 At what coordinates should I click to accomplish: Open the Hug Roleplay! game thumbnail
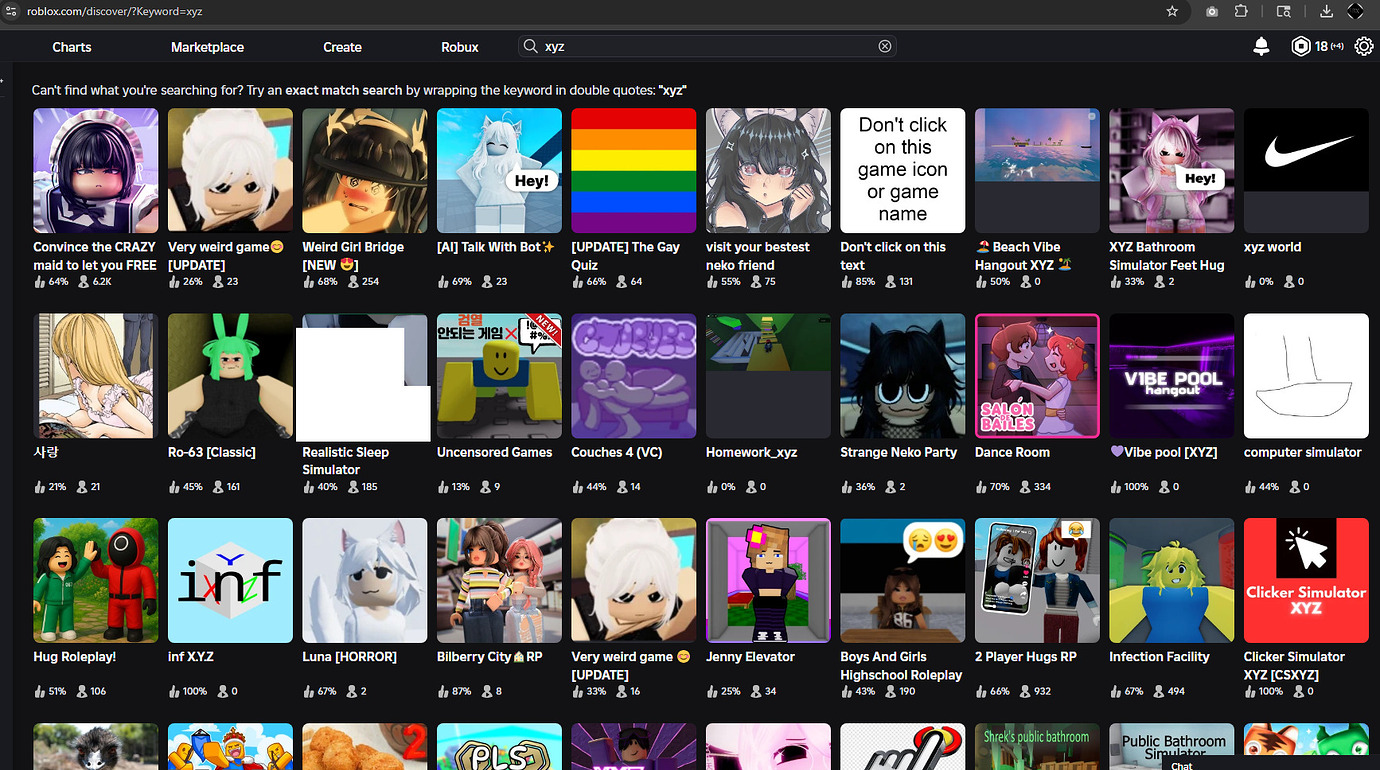click(95, 580)
